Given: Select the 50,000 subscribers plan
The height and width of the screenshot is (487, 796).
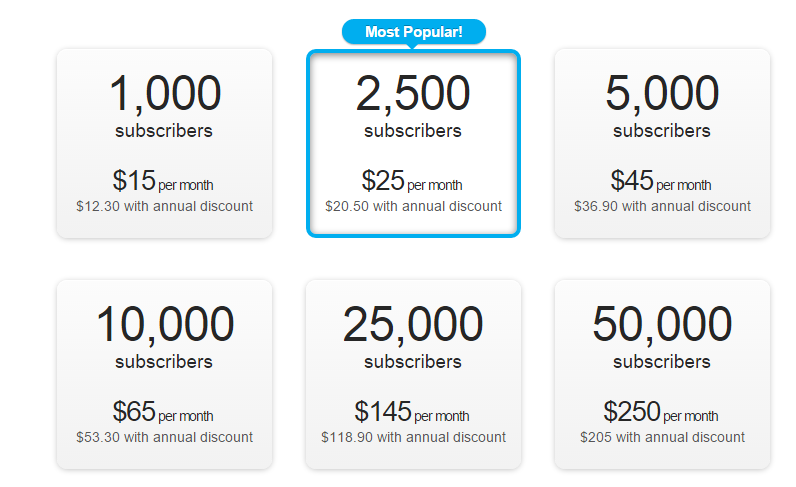Looking at the screenshot, I should [x=662, y=374].
